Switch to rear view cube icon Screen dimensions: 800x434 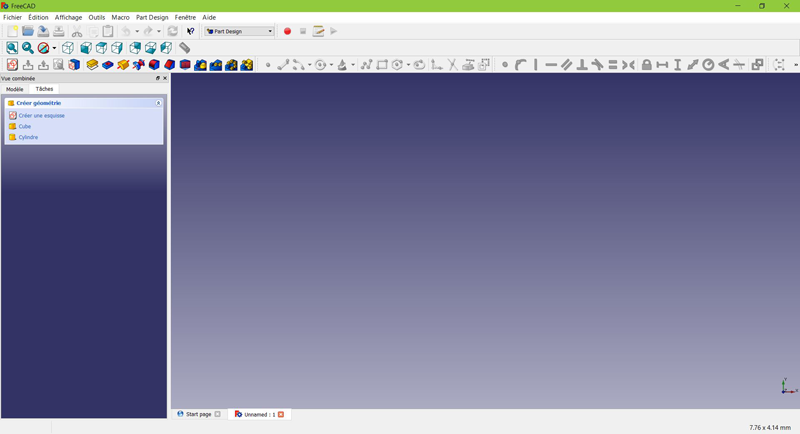[135, 48]
